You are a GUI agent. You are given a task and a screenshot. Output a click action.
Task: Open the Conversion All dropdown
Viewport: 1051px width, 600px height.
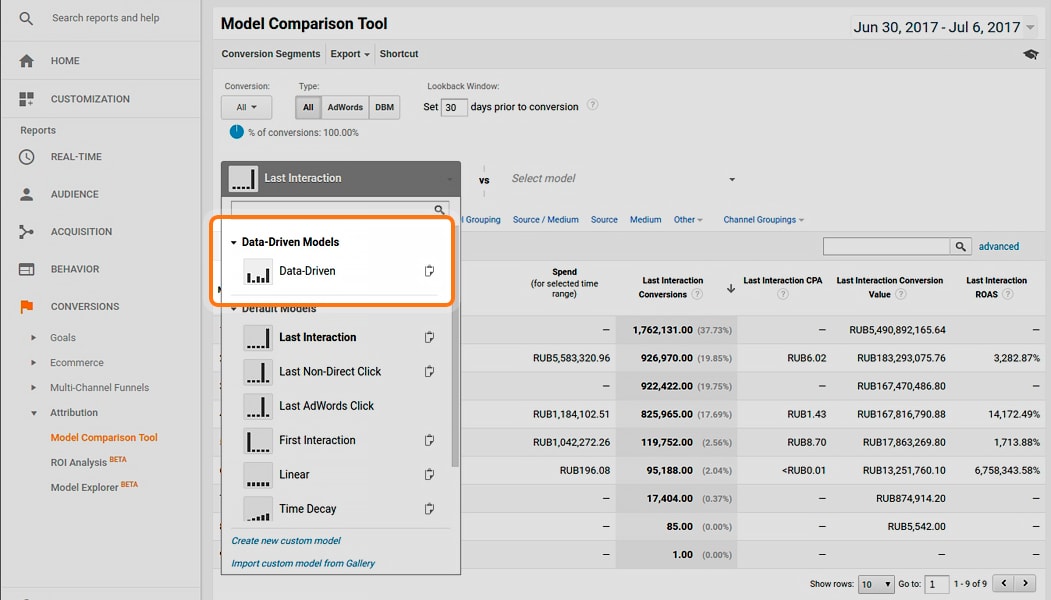(x=247, y=107)
